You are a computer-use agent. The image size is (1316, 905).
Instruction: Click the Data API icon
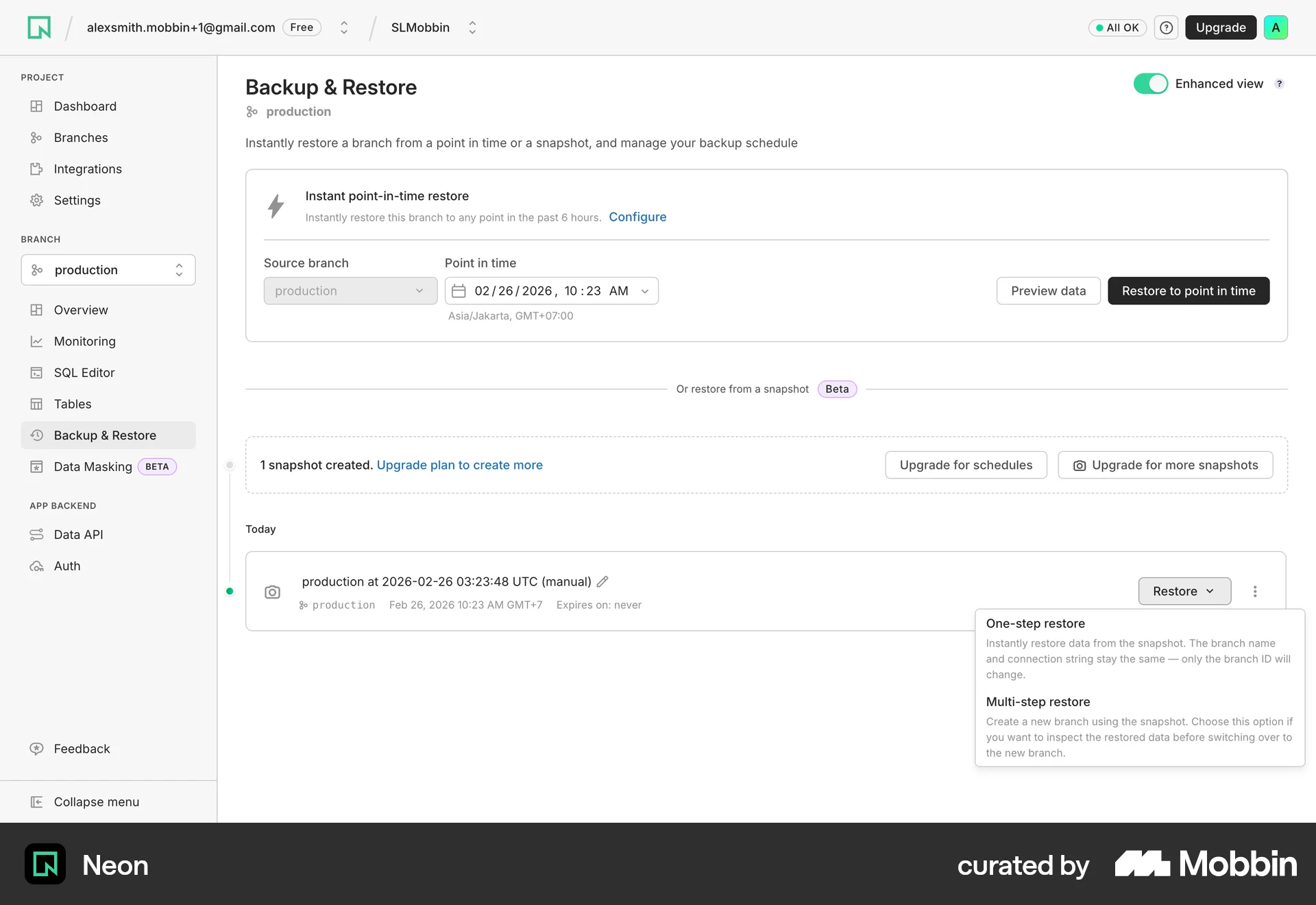[x=36, y=535]
